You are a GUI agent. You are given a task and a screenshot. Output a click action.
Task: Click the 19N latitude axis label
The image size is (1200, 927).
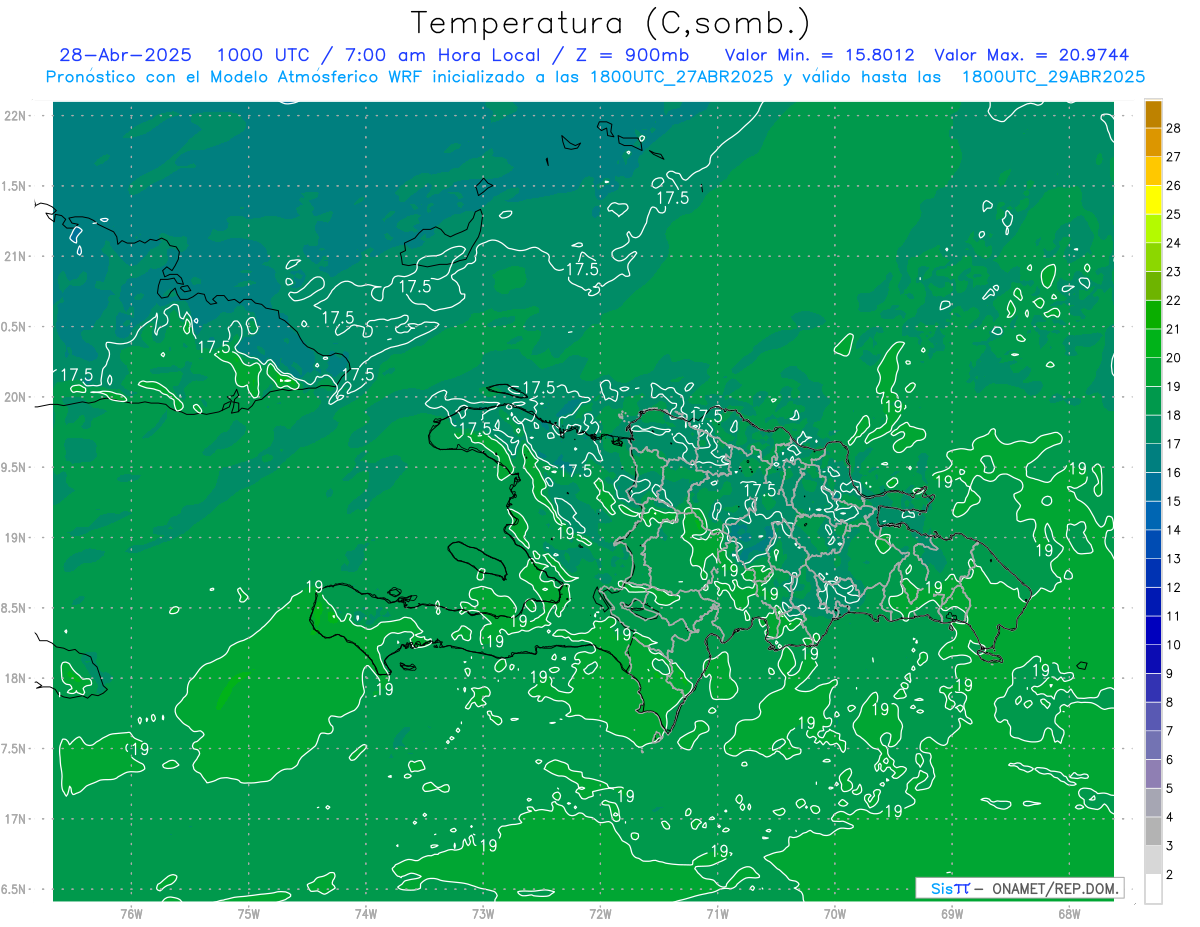pyautogui.click(x=15, y=538)
